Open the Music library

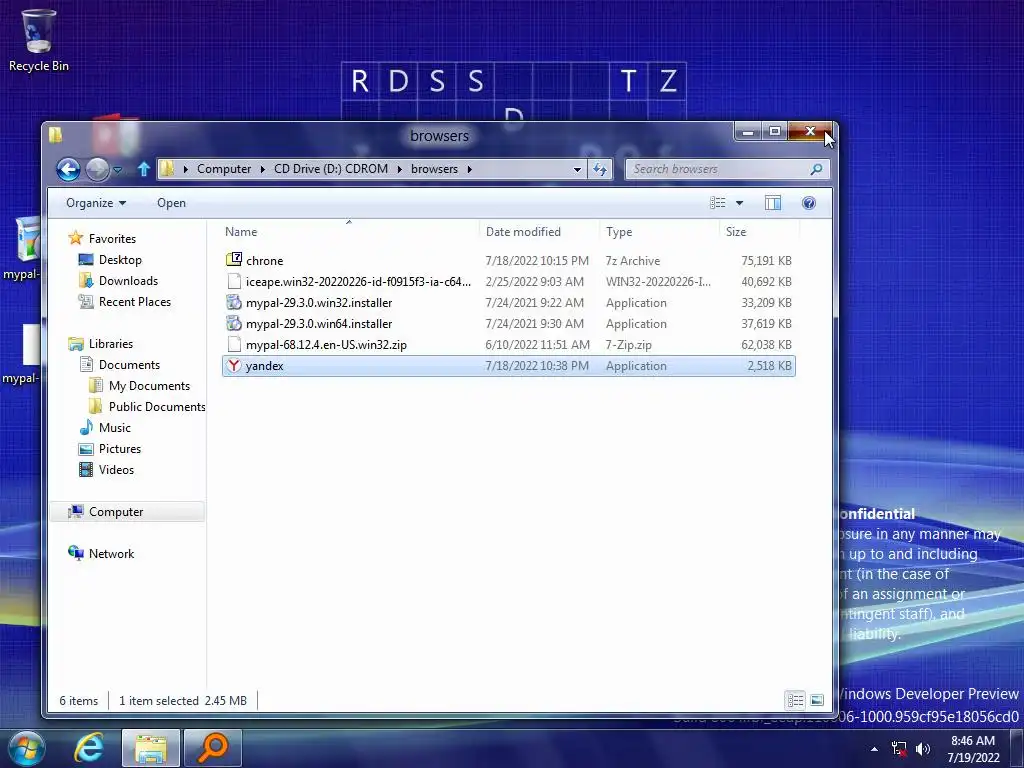click(x=114, y=428)
